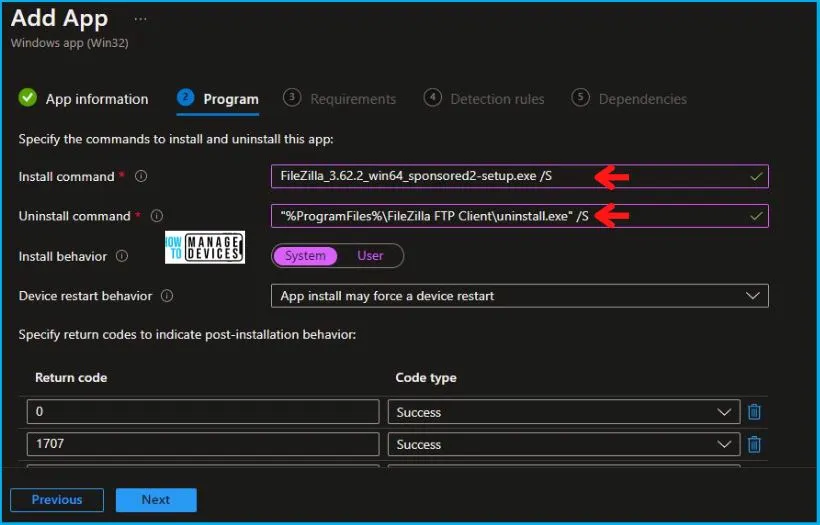Set install behavior to User
The width and height of the screenshot is (820, 525).
pyautogui.click(x=370, y=256)
